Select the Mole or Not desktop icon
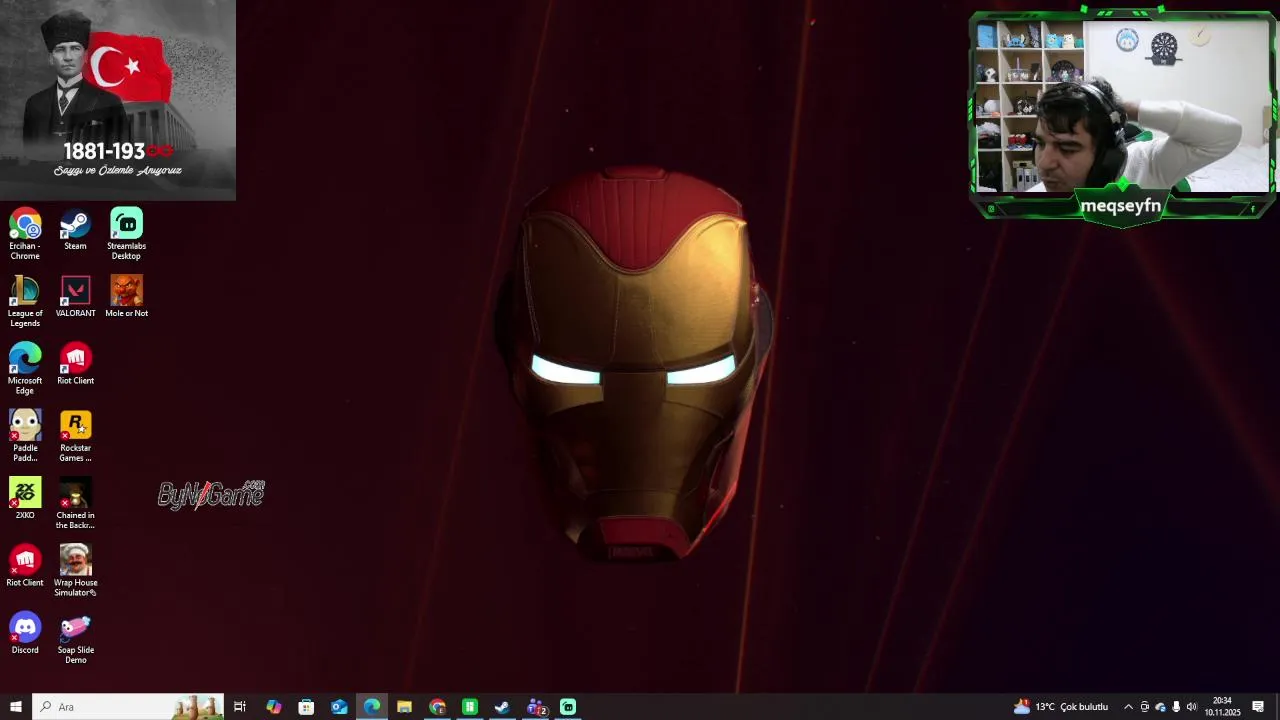This screenshot has height=720, width=1280. 126,297
